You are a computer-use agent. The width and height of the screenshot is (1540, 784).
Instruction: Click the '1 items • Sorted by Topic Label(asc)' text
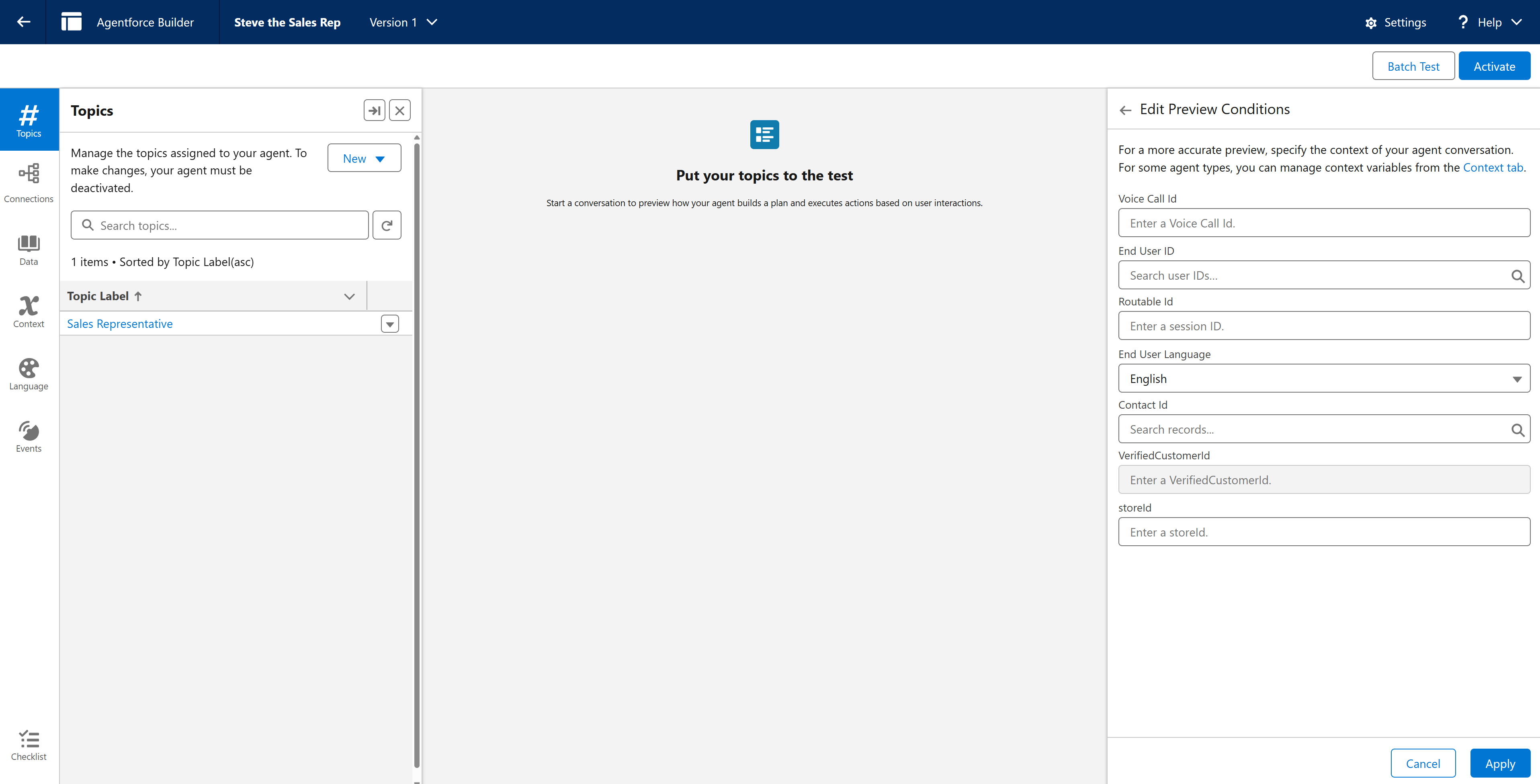[162, 262]
